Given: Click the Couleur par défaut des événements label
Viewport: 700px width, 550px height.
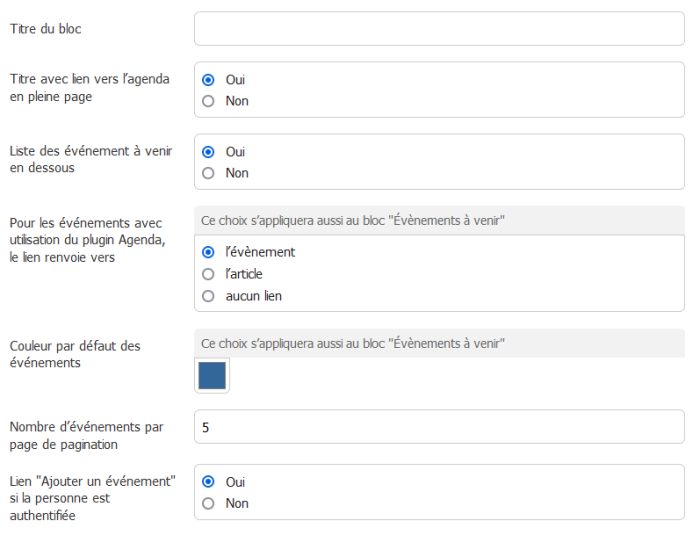Looking at the screenshot, I should coord(75,354).
